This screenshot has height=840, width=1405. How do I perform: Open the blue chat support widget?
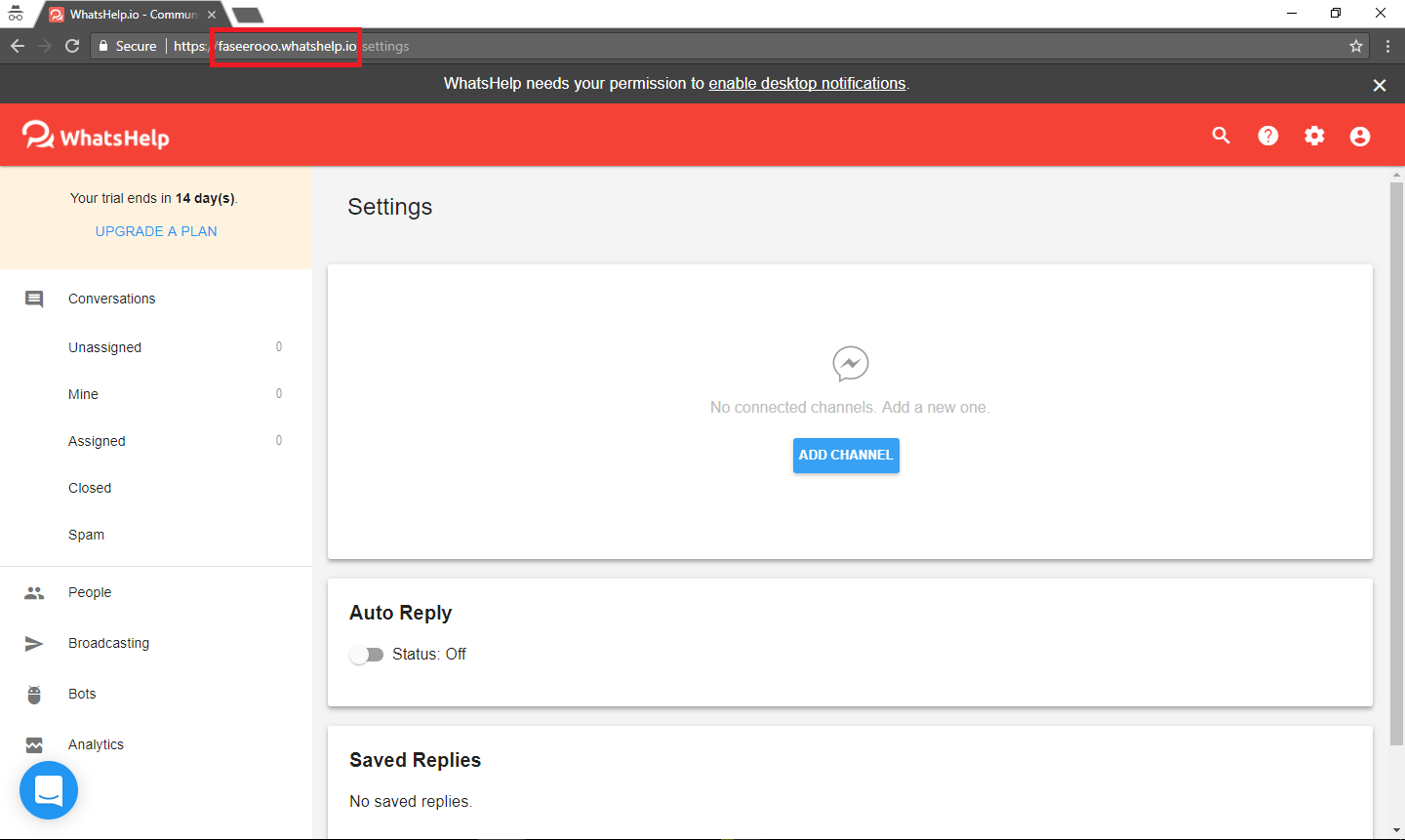(49, 790)
